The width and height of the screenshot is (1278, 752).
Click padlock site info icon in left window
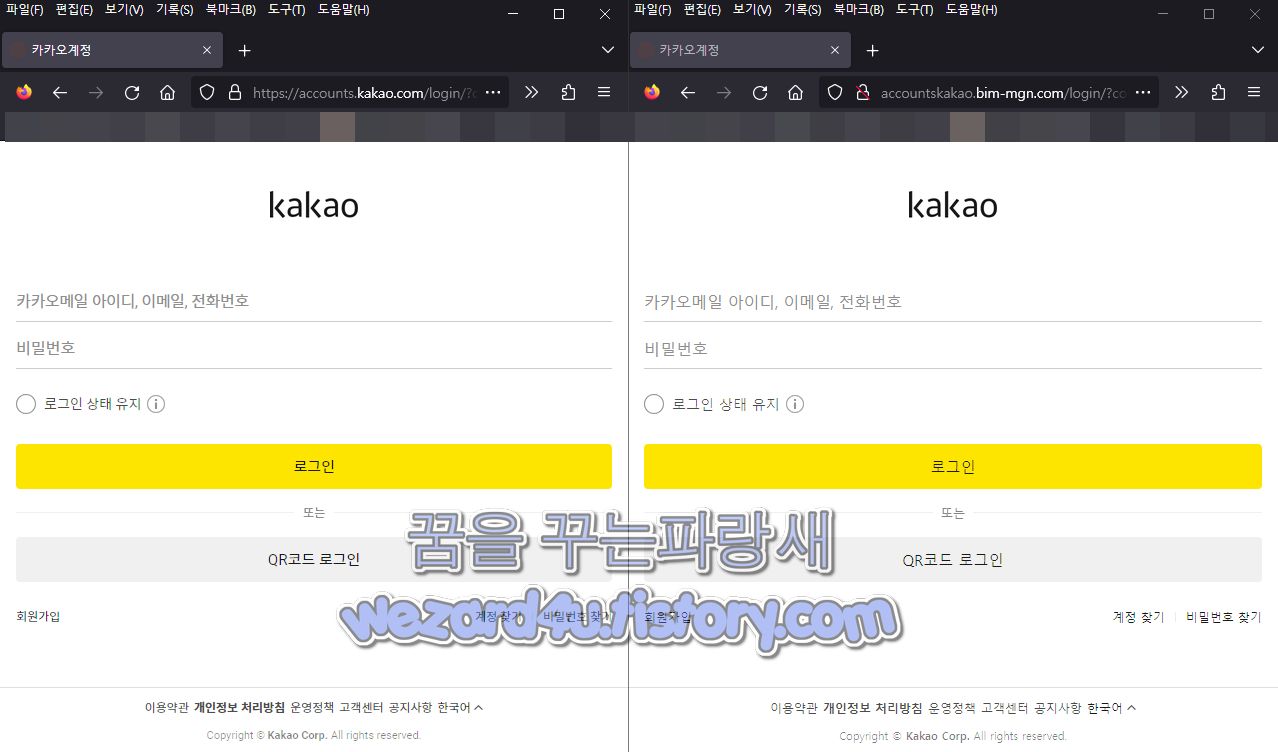point(235,92)
